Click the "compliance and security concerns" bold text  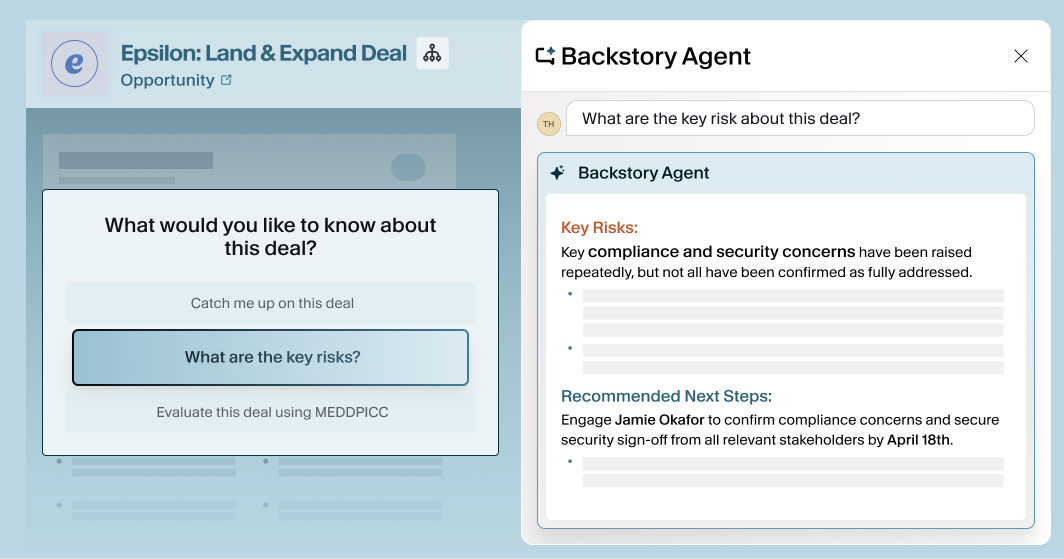tap(721, 252)
